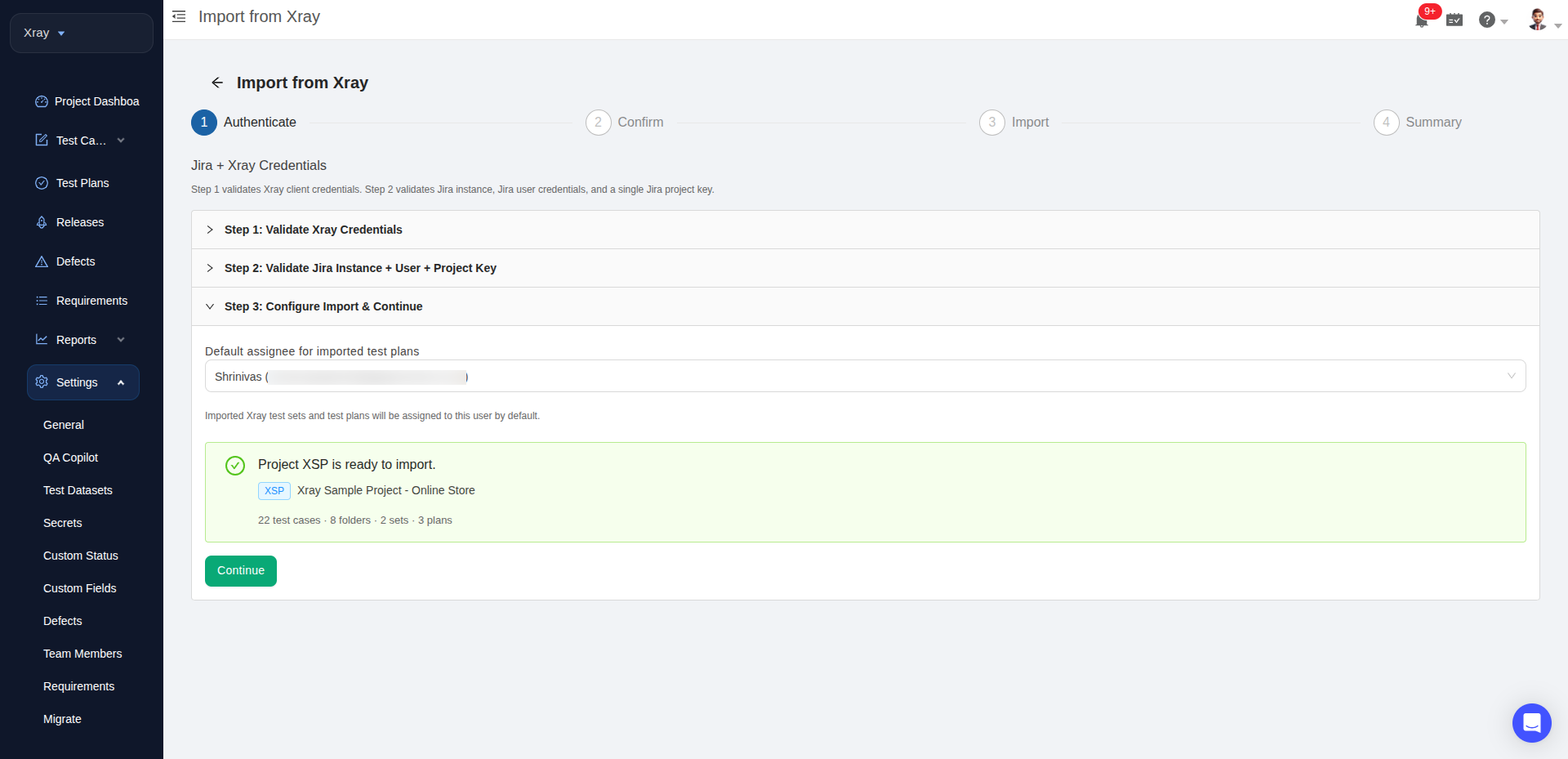Click step 1 Authenticate circle
Image resolution: width=1568 pixels, height=759 pixels.
pyautogui.click(x=204, y=123)
